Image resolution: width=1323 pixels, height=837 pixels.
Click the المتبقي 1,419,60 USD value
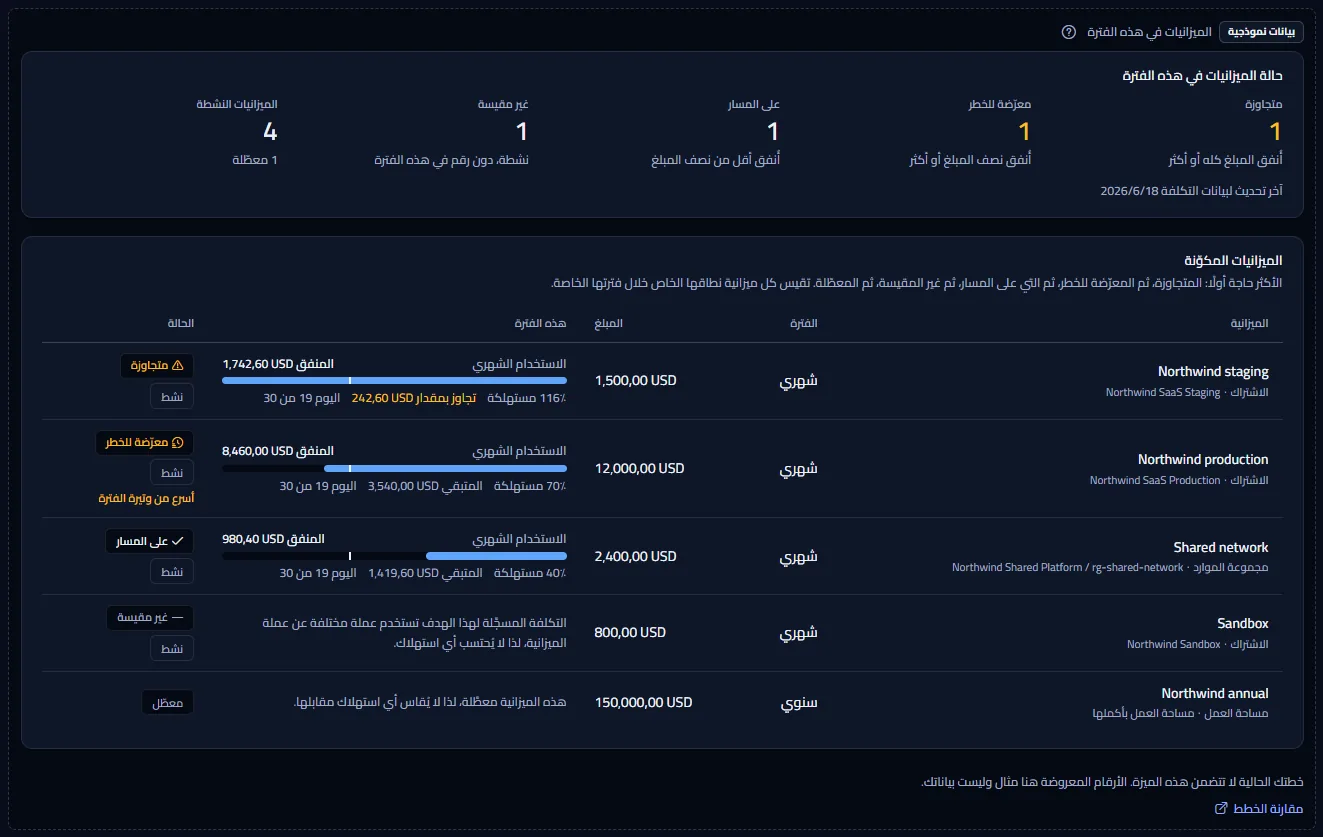point(425,574)
